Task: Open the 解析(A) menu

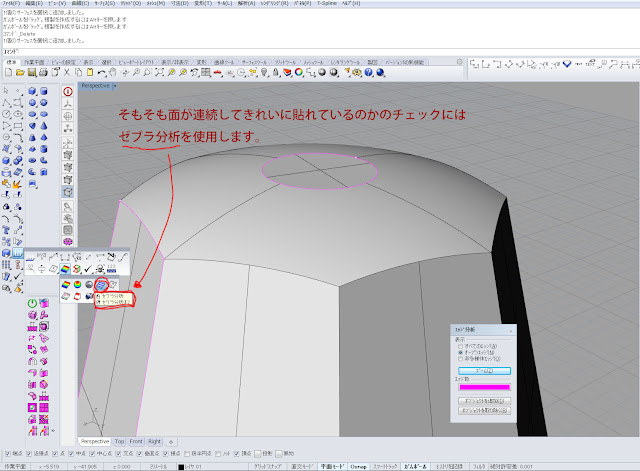Action: tap(246, 3)
